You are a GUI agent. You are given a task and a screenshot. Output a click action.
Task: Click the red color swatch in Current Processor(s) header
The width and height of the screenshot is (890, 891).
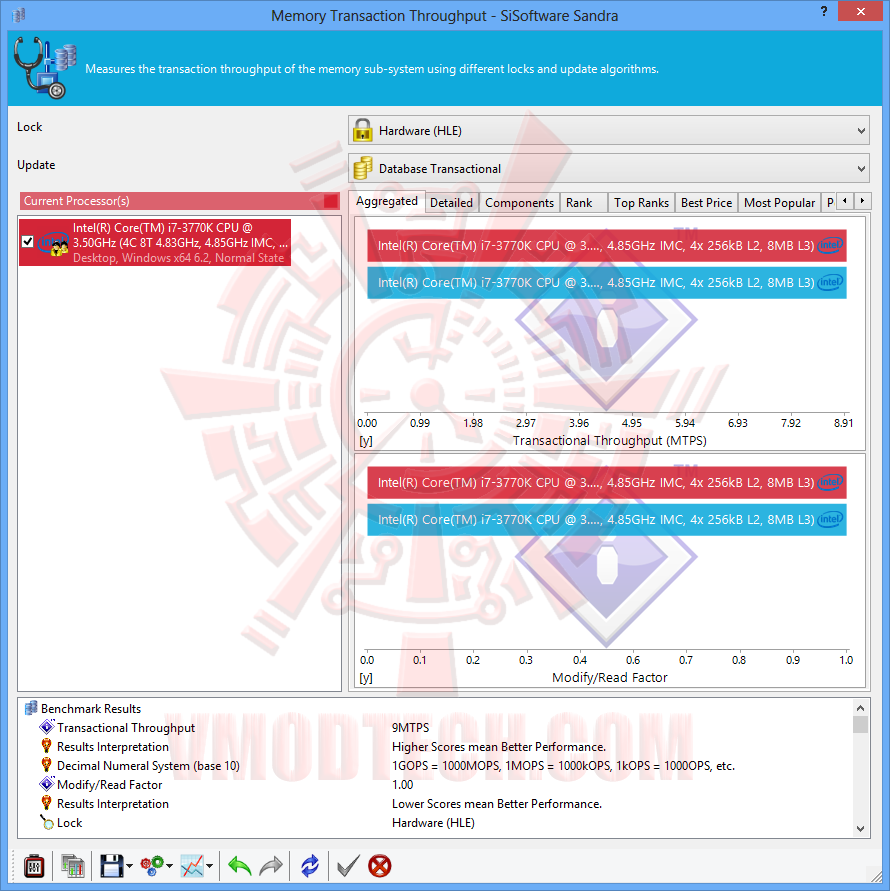pyautogui.click(x=331, y=201)
